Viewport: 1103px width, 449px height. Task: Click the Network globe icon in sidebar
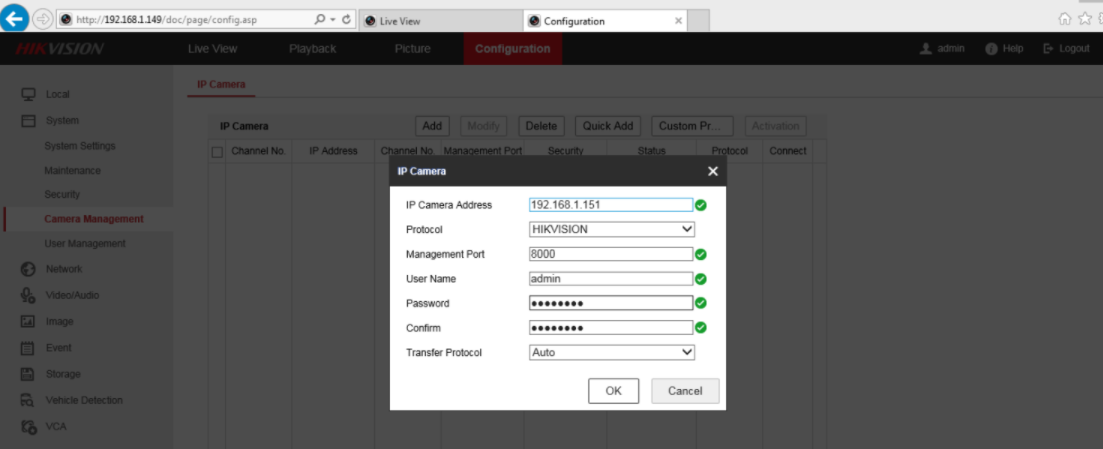point(28,269)
